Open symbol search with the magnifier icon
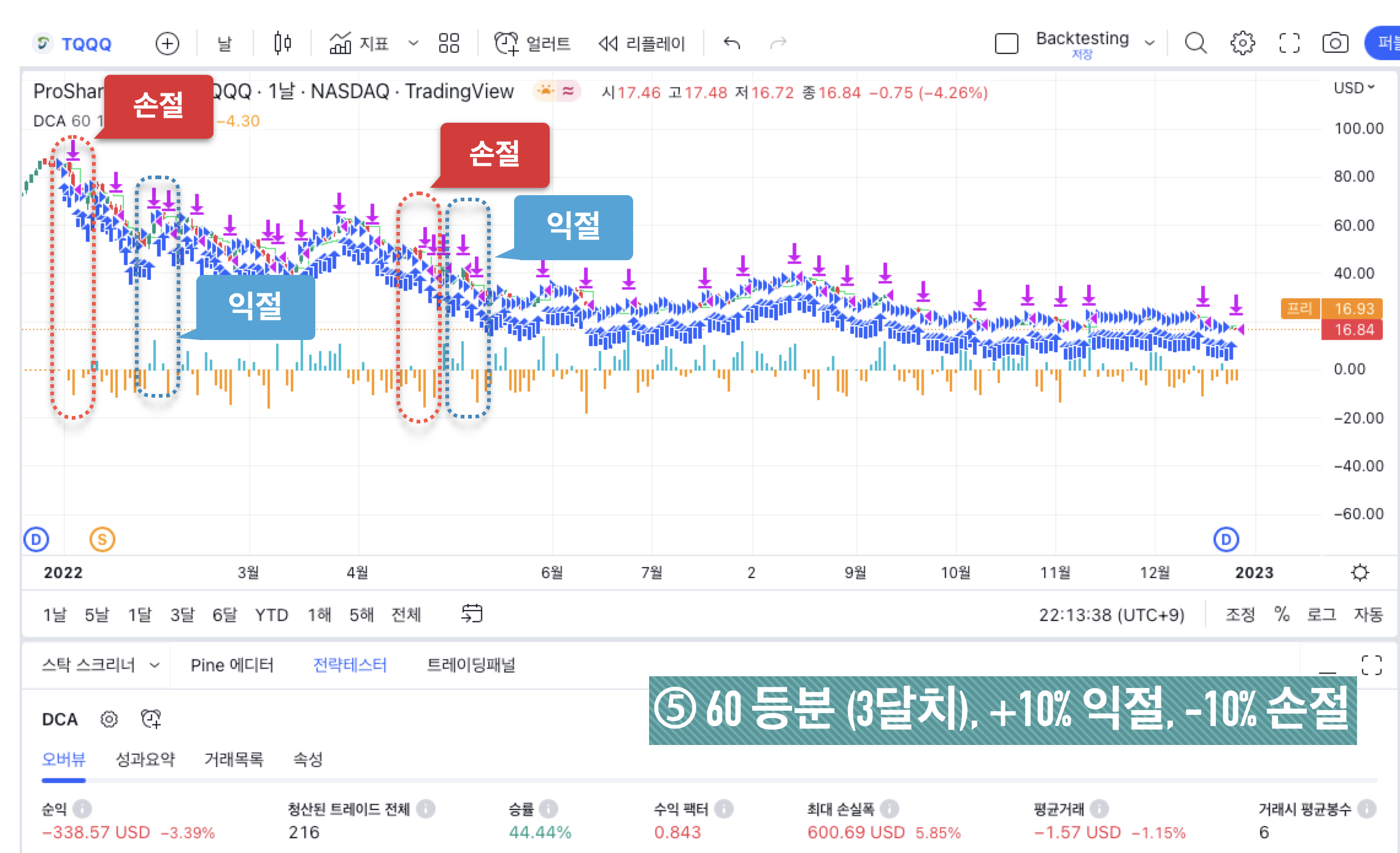This screenshot has height=853, width=1400. [1195, 43]
